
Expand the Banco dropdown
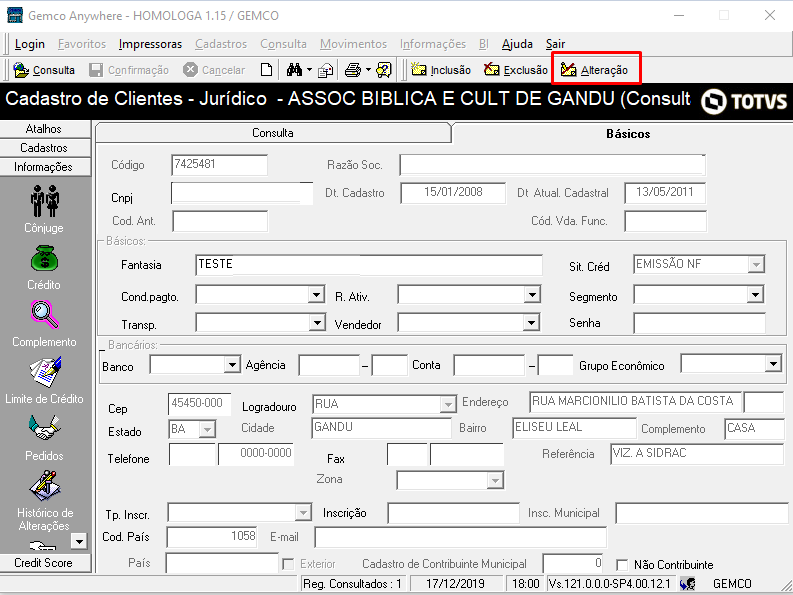coord(232,364)
